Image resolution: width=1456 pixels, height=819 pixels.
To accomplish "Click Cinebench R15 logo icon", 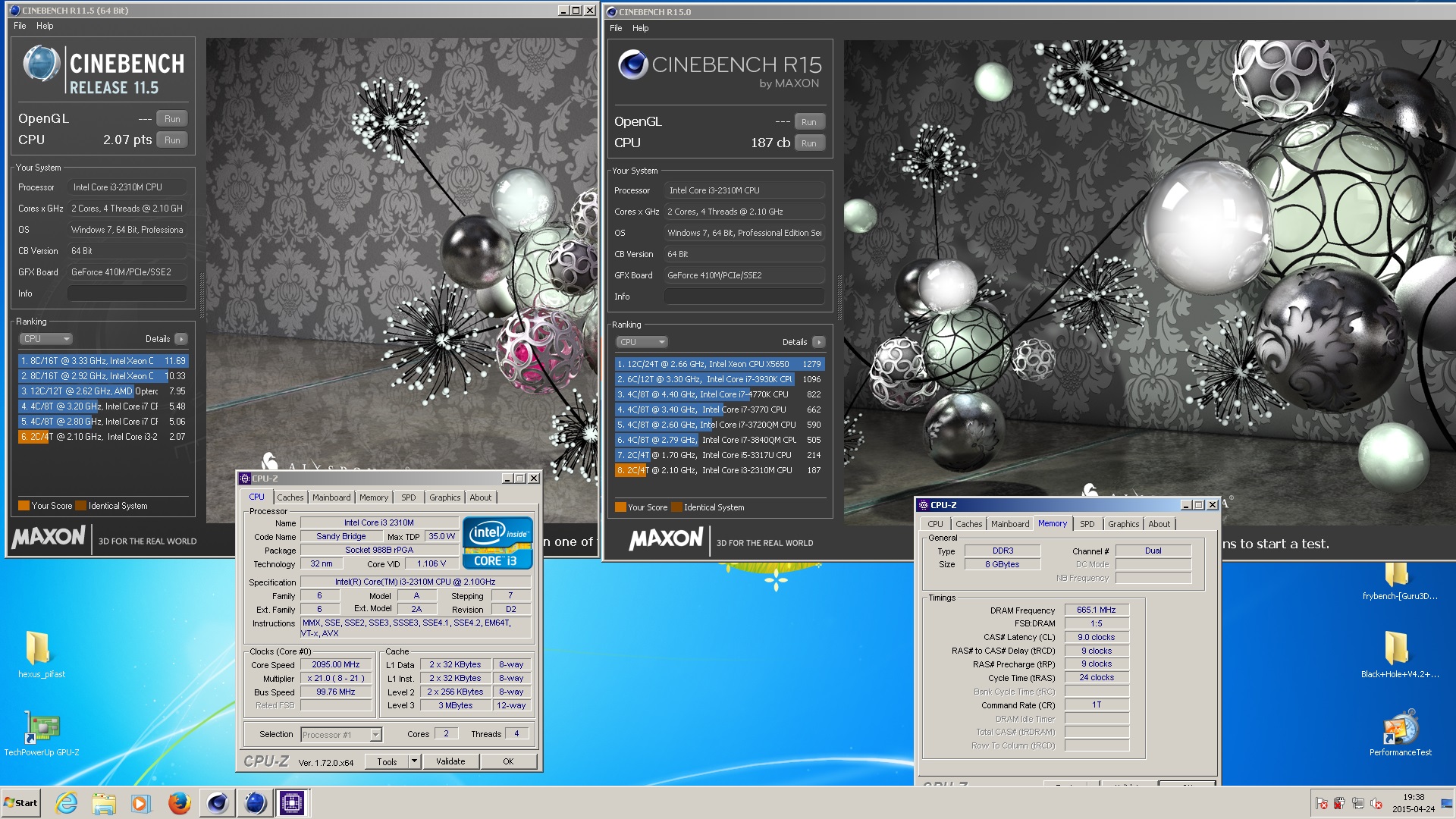I will [x=632, y=65].
